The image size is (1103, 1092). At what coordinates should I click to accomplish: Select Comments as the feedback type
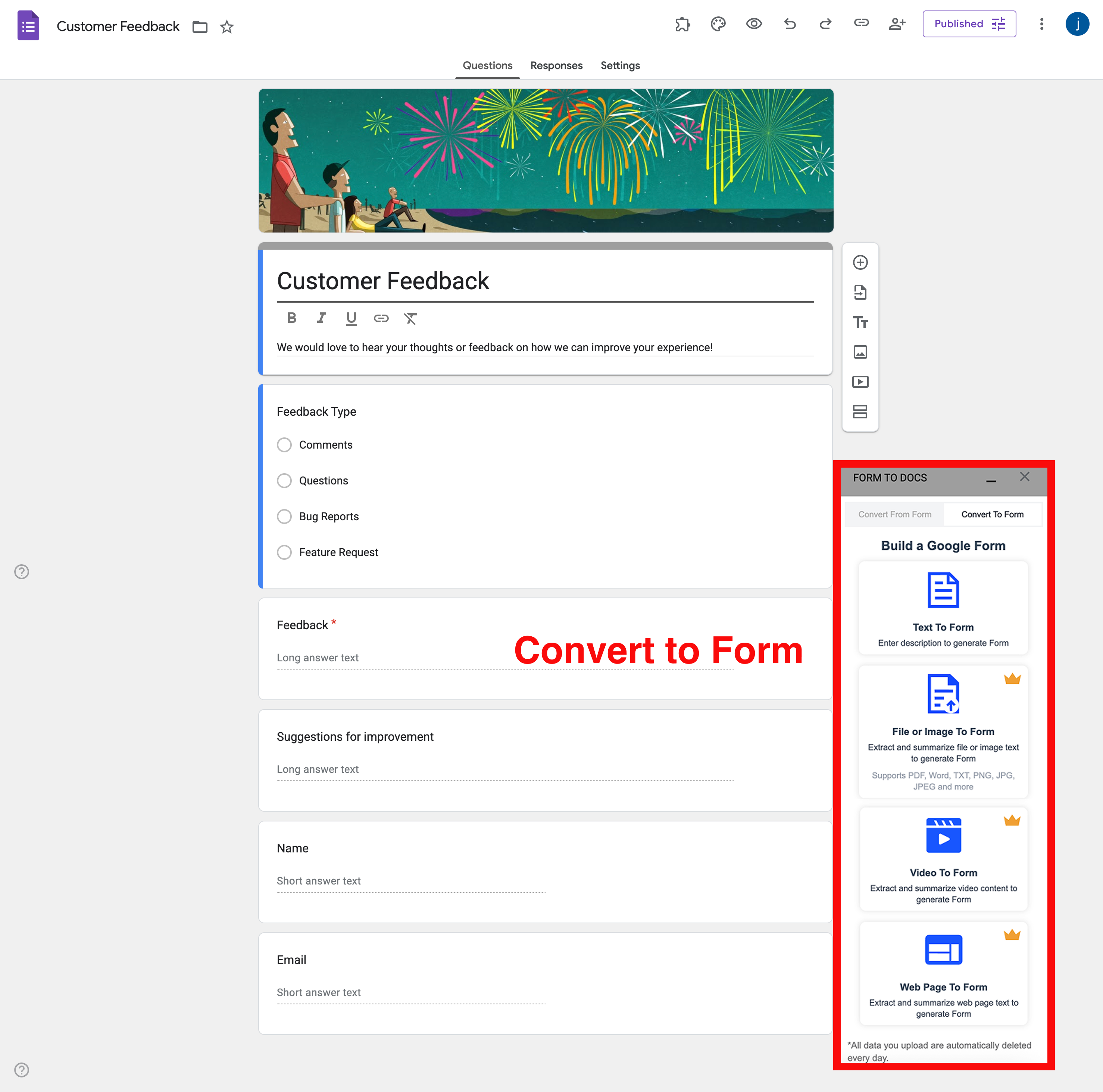pos(284,444)
